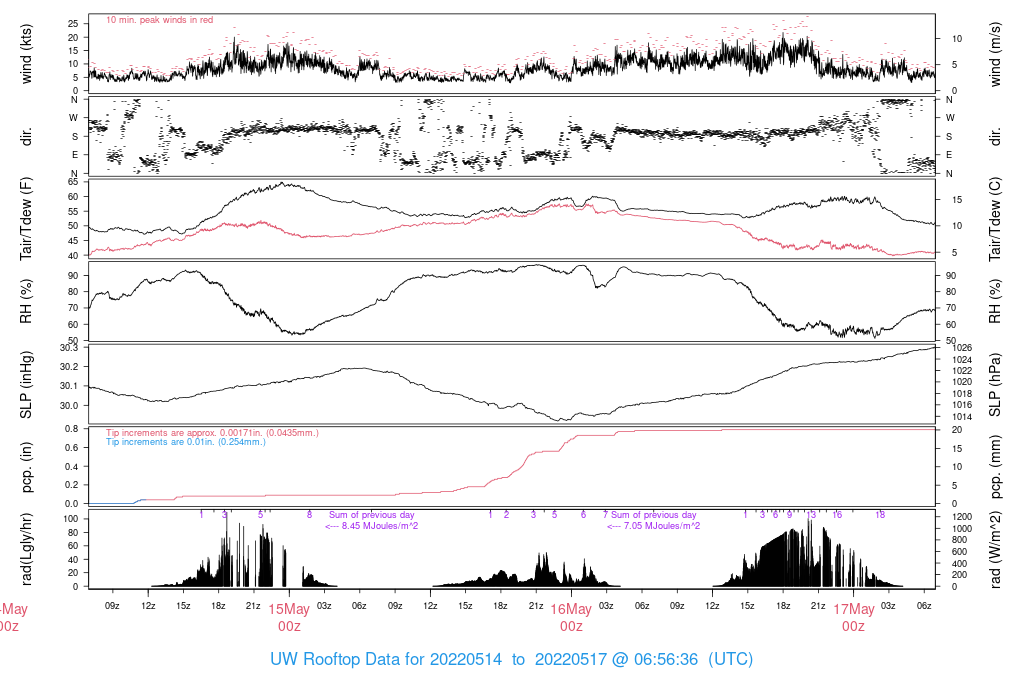Viewport: 1024px width, 700px height.
Task: Click the '17May' date label
Action: coord(853,609)
